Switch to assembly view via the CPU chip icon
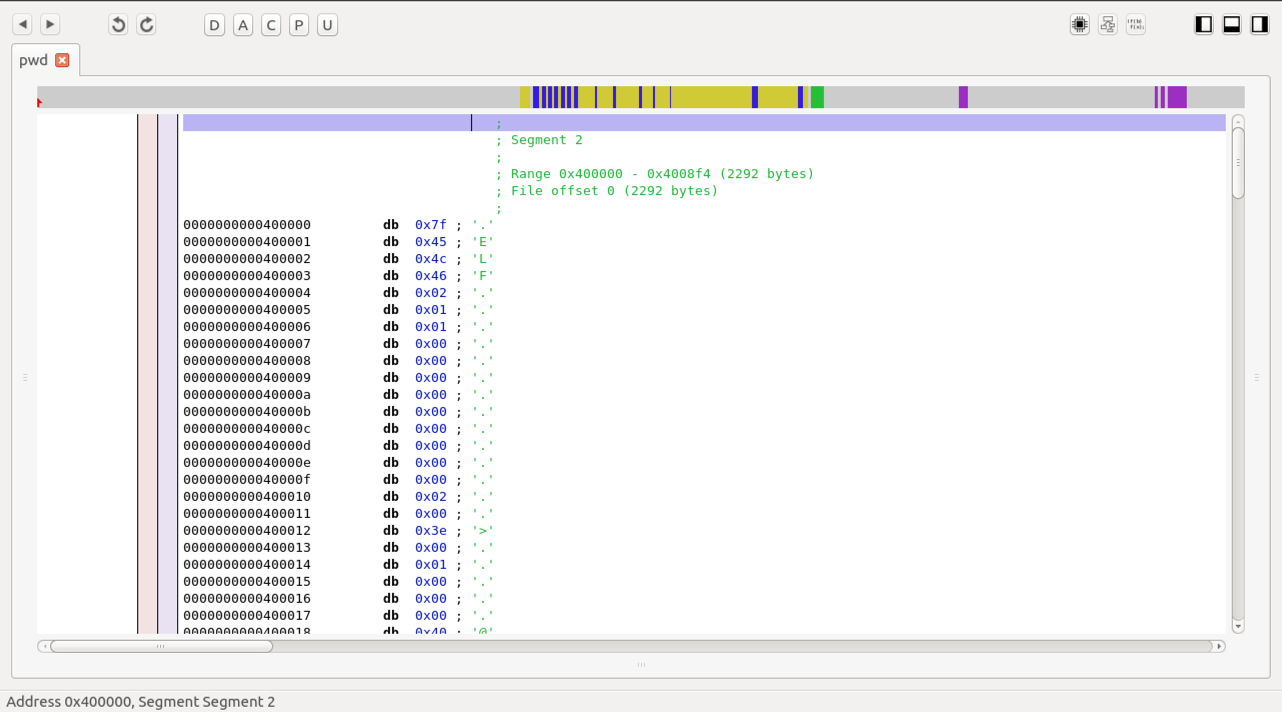 tap(1079, 25)
